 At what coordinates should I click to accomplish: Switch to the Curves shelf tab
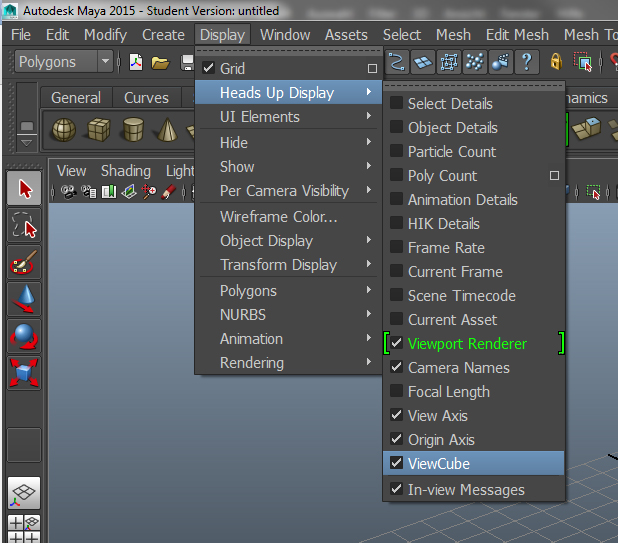146,98
